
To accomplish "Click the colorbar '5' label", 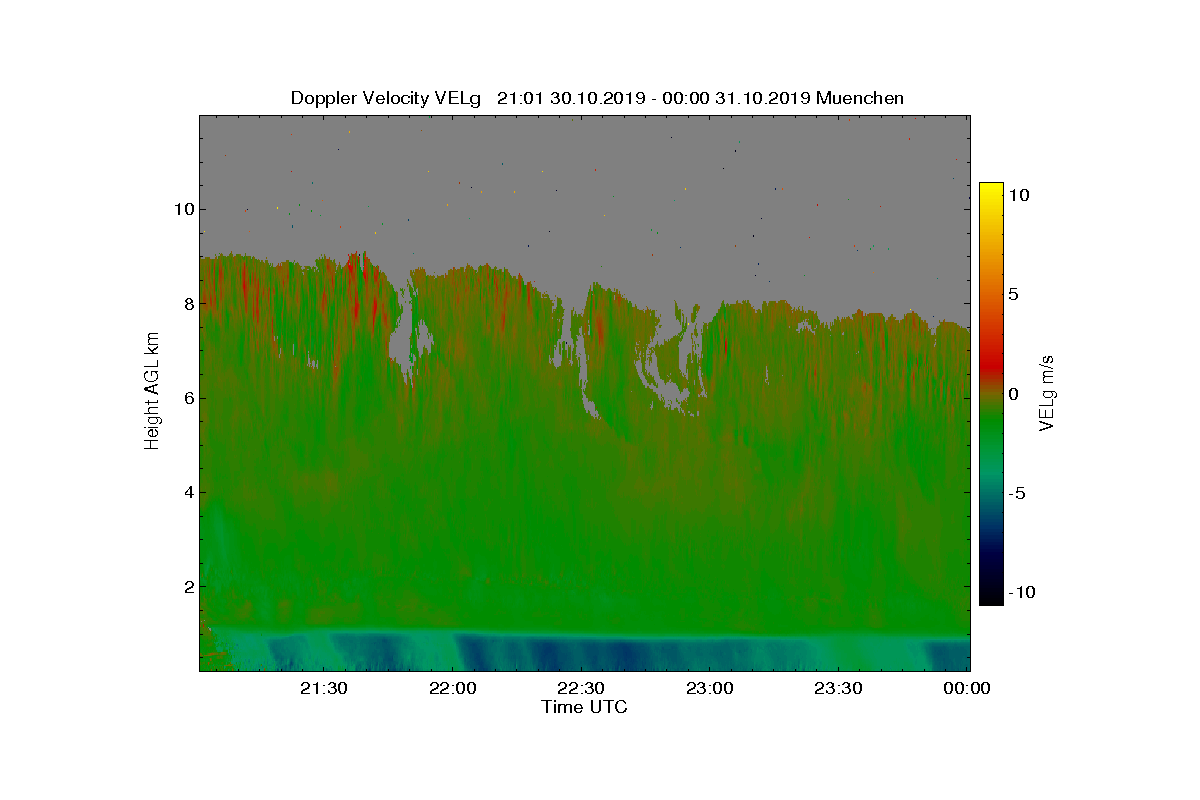I will point(1013,295).
